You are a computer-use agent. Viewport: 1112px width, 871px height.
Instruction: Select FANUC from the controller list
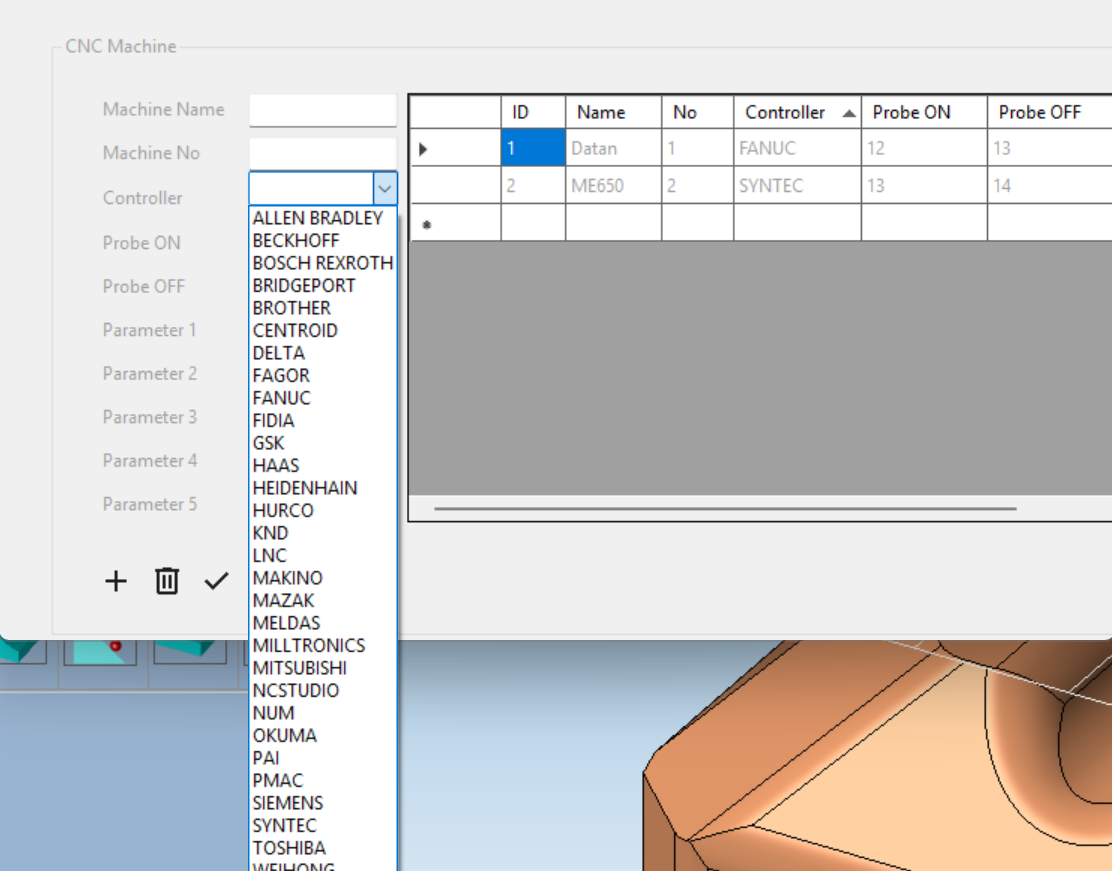tap(282, 398)
